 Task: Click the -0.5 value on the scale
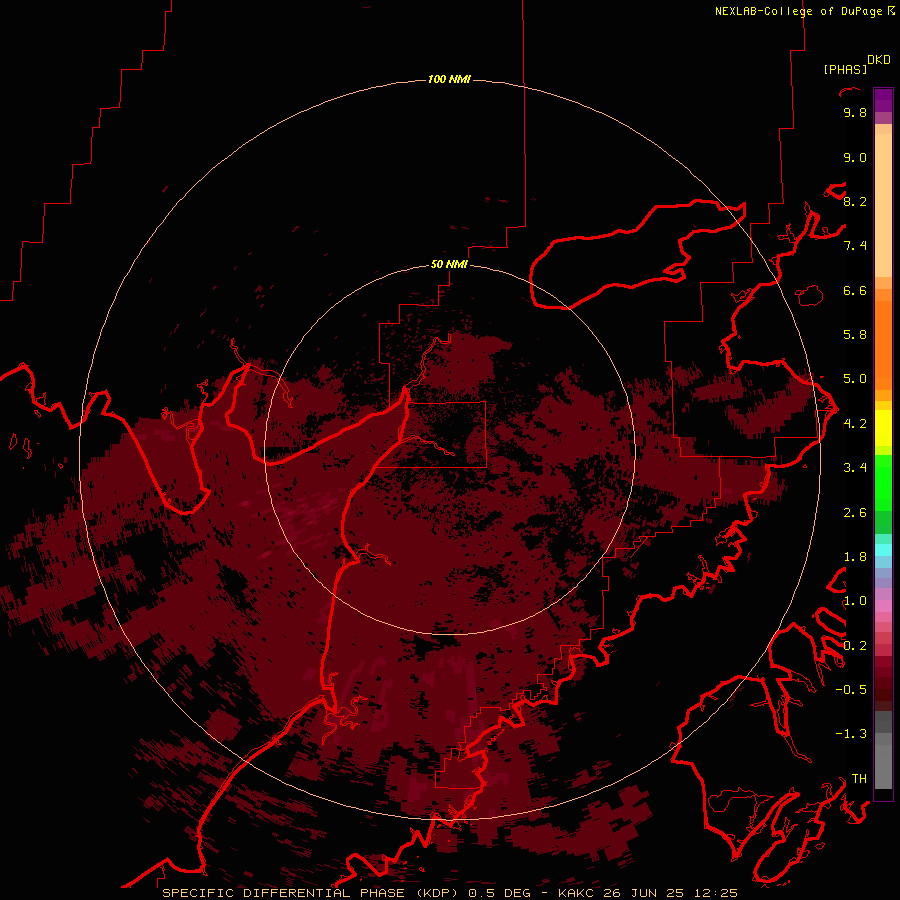click(x=851, y=690)
